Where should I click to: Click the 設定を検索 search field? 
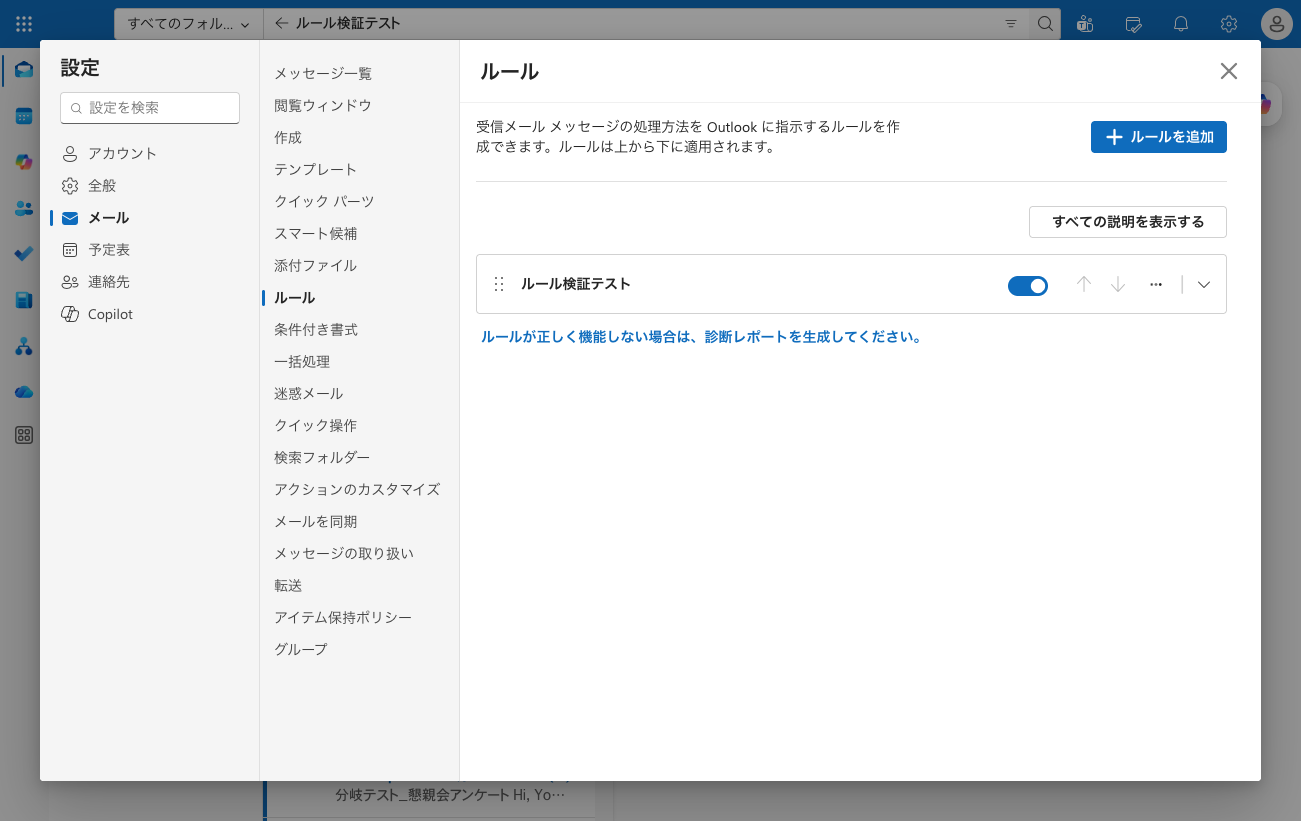150,108
